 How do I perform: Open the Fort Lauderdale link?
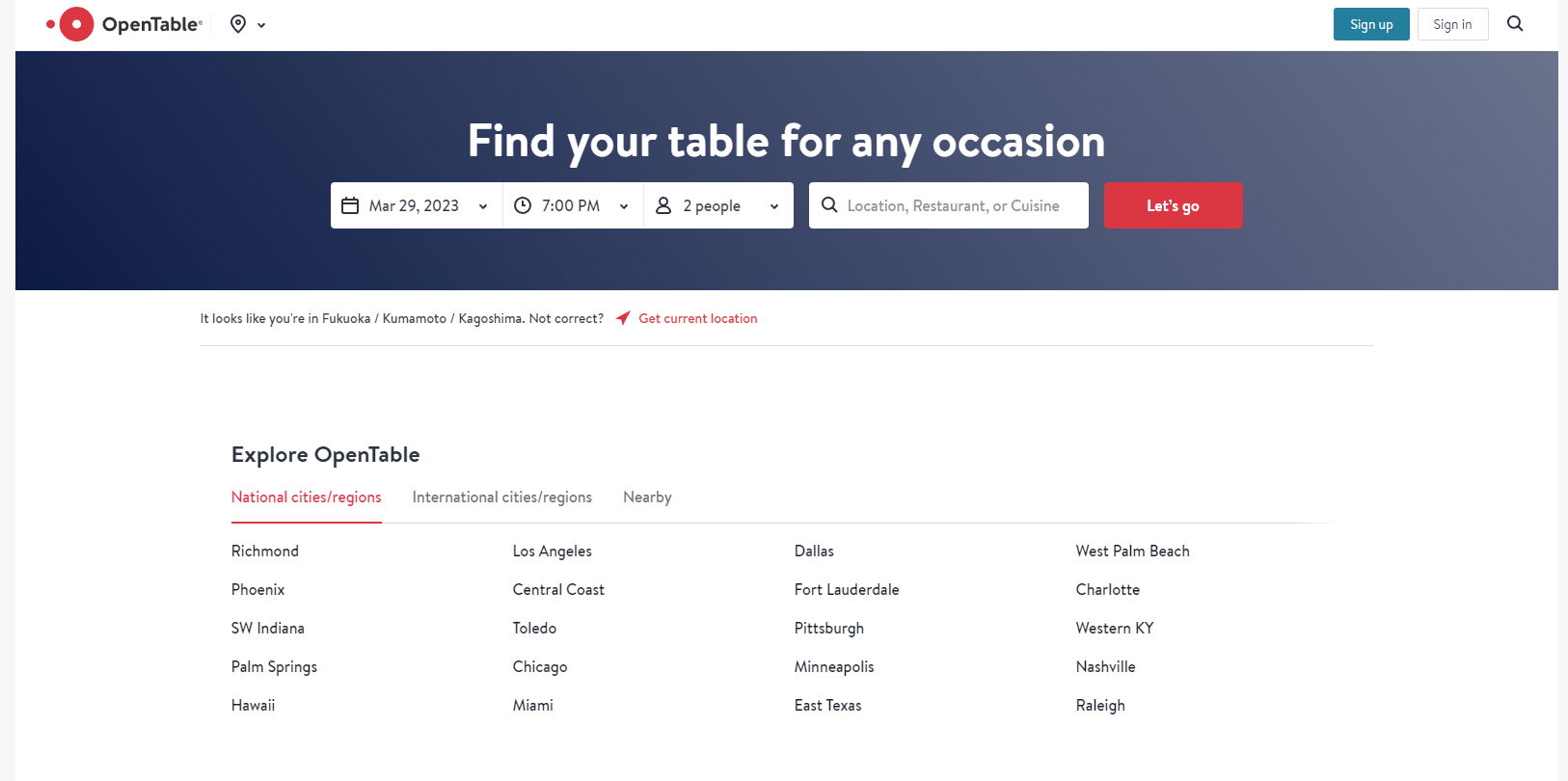tap(847, 589)
